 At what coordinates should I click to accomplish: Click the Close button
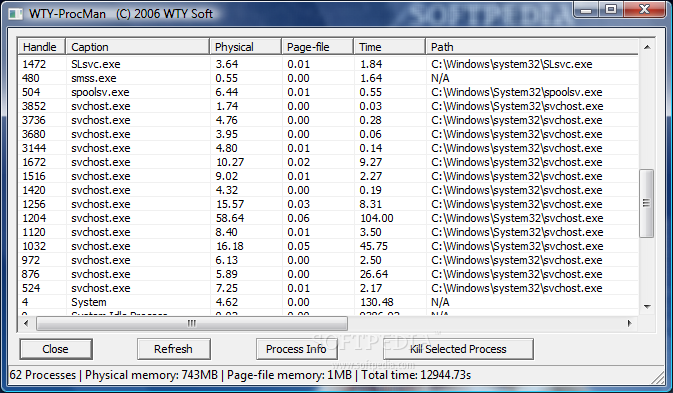55,349
